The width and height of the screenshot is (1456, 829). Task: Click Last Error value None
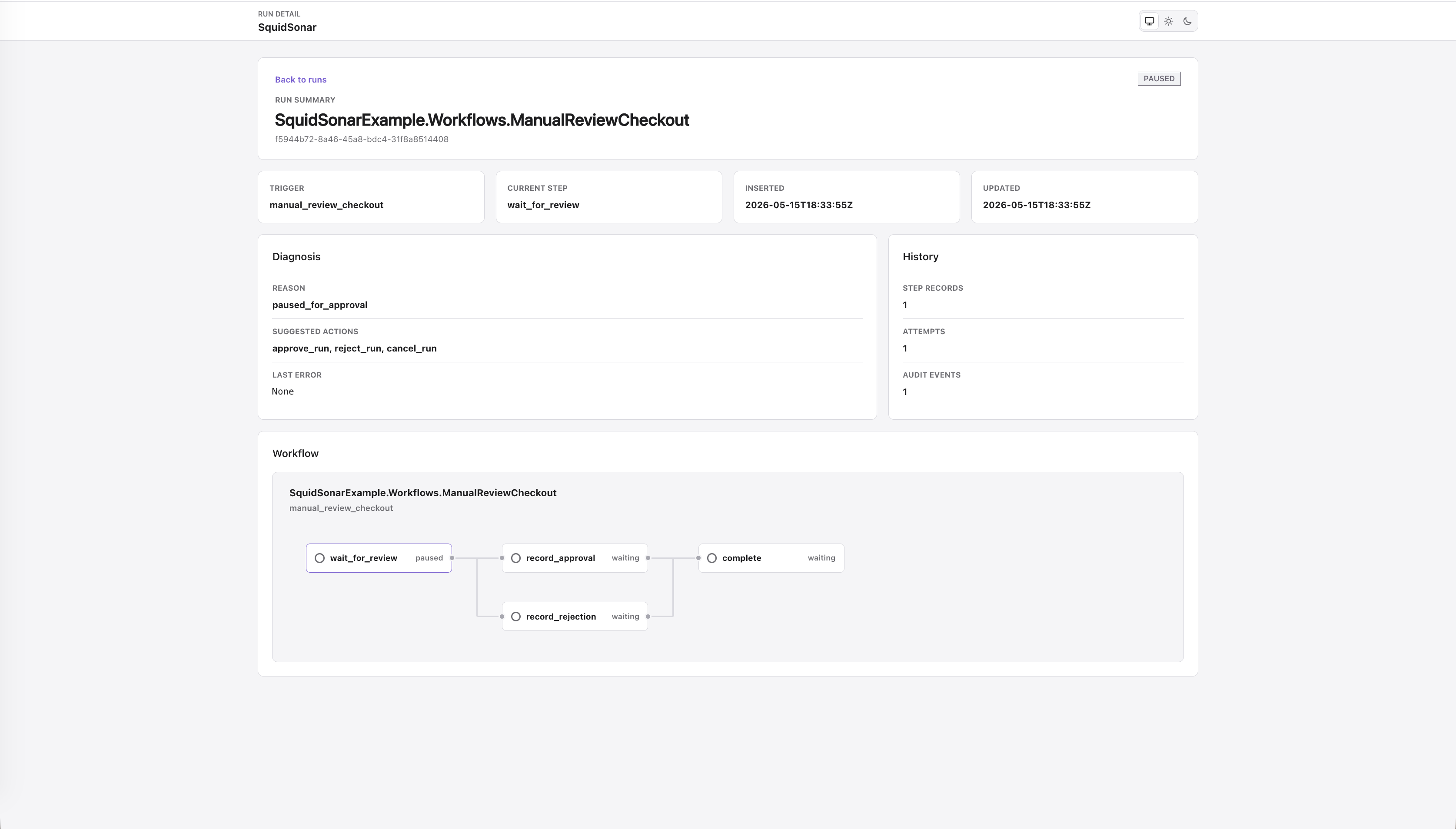coord(283,392)
